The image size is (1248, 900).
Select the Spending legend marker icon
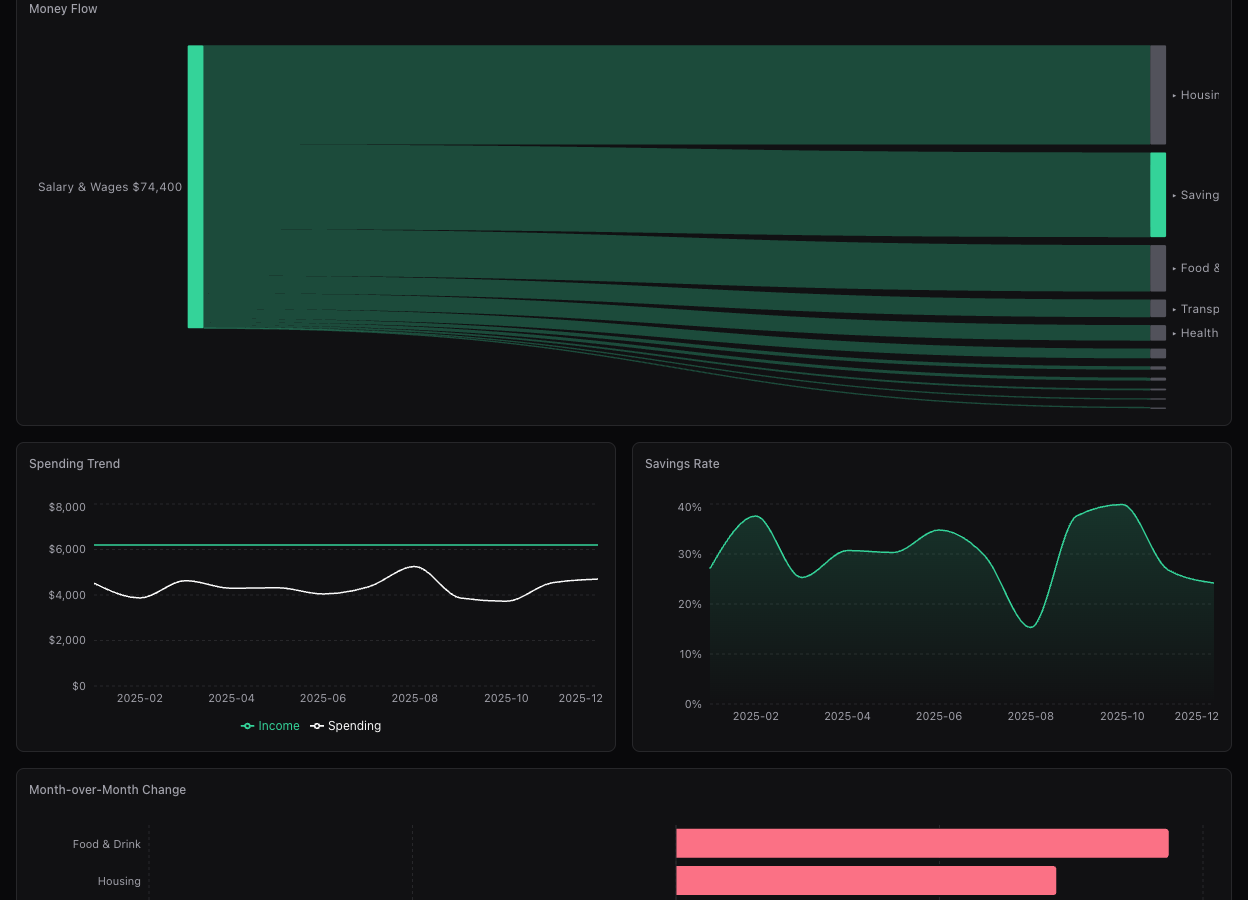(318, 725)
